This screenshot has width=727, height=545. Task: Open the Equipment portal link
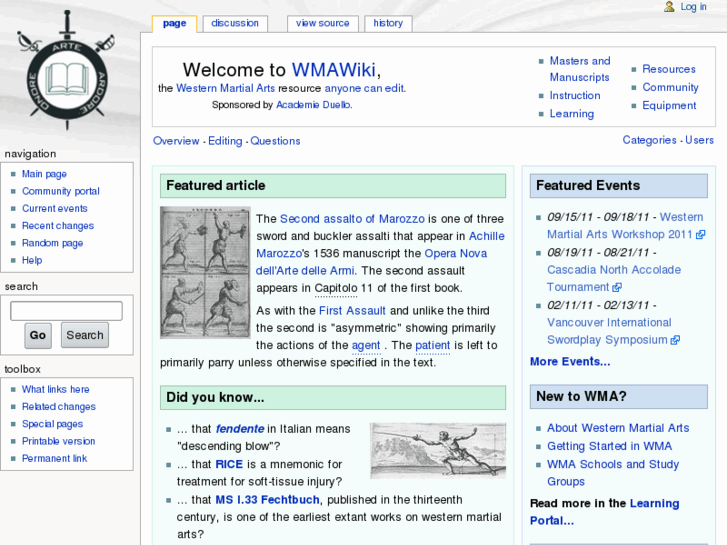tap(669, 105)
